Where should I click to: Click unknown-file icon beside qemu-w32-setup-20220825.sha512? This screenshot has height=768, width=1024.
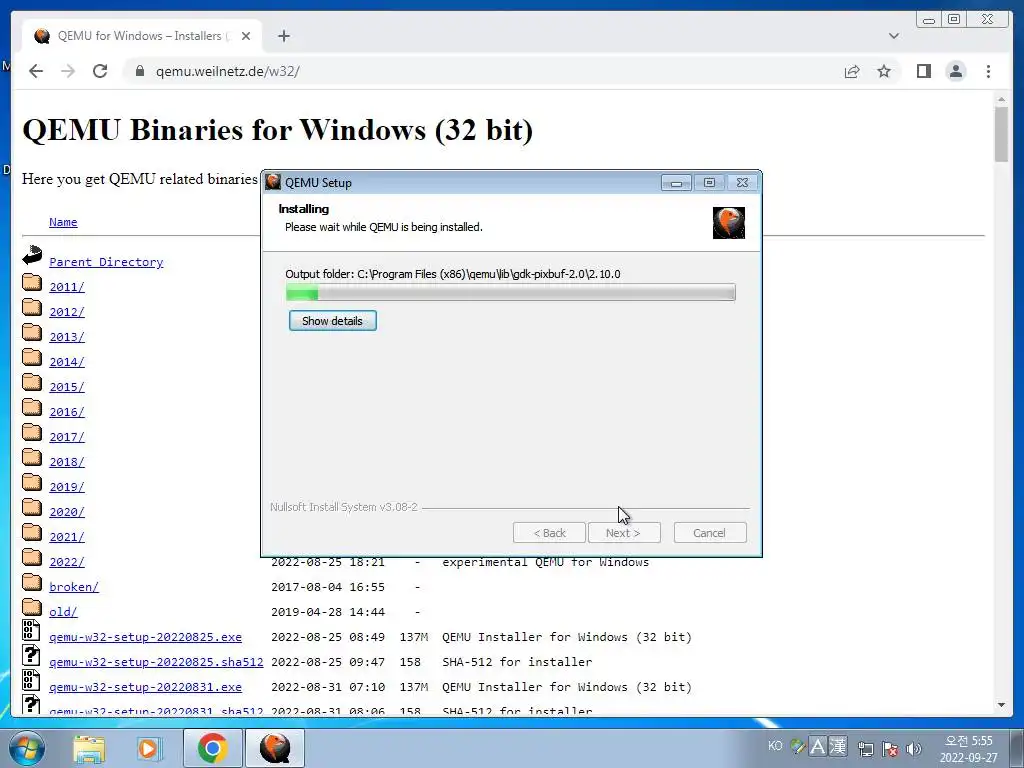point(31,655)
